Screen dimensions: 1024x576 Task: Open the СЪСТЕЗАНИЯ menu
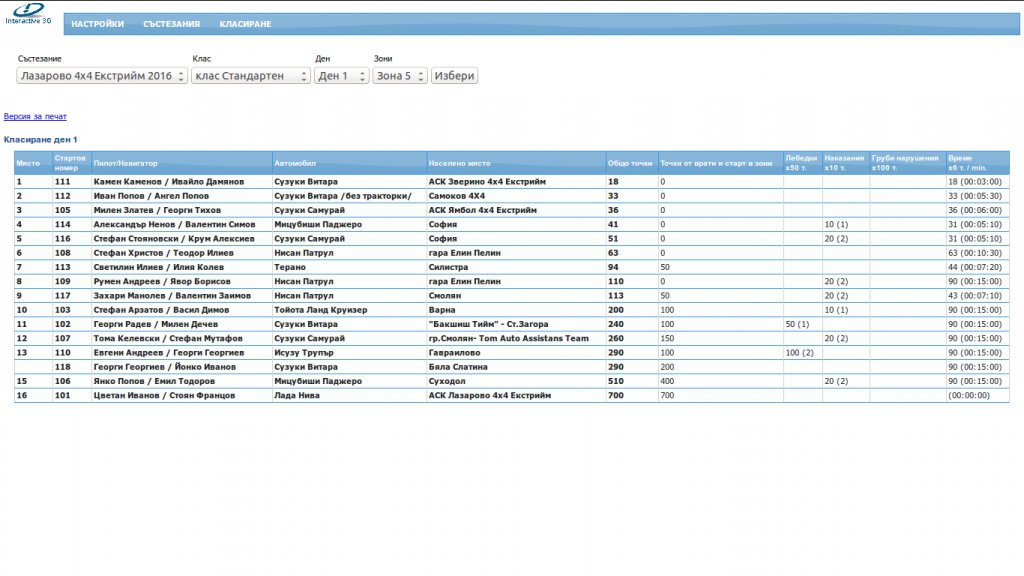tap(172, 24)
